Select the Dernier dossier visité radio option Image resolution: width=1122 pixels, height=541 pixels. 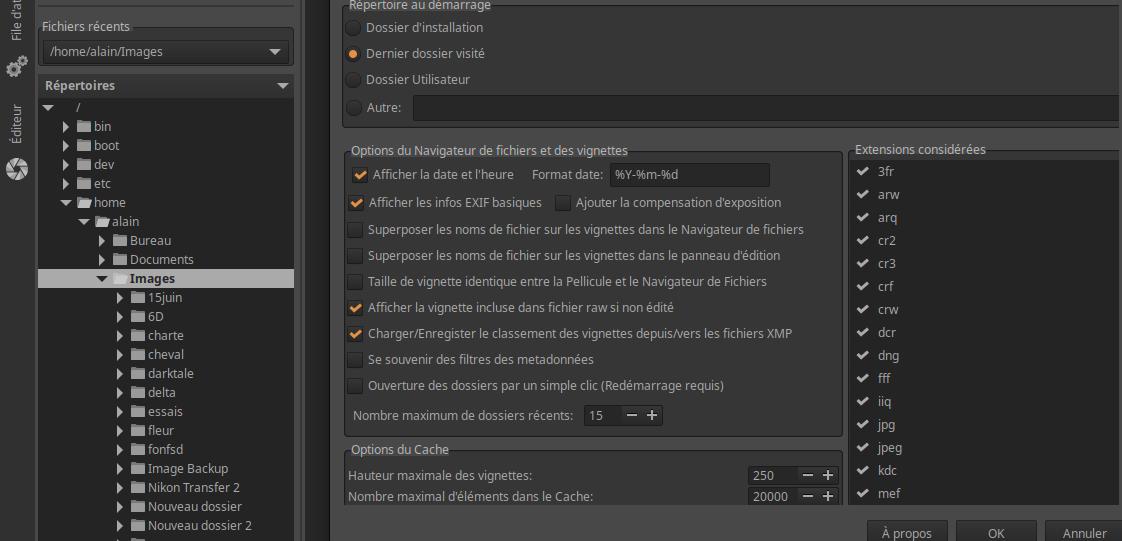point(353,54)
